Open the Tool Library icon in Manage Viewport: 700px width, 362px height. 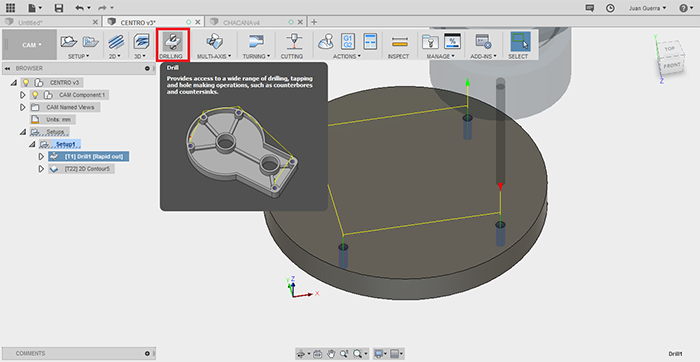[430, 42]
